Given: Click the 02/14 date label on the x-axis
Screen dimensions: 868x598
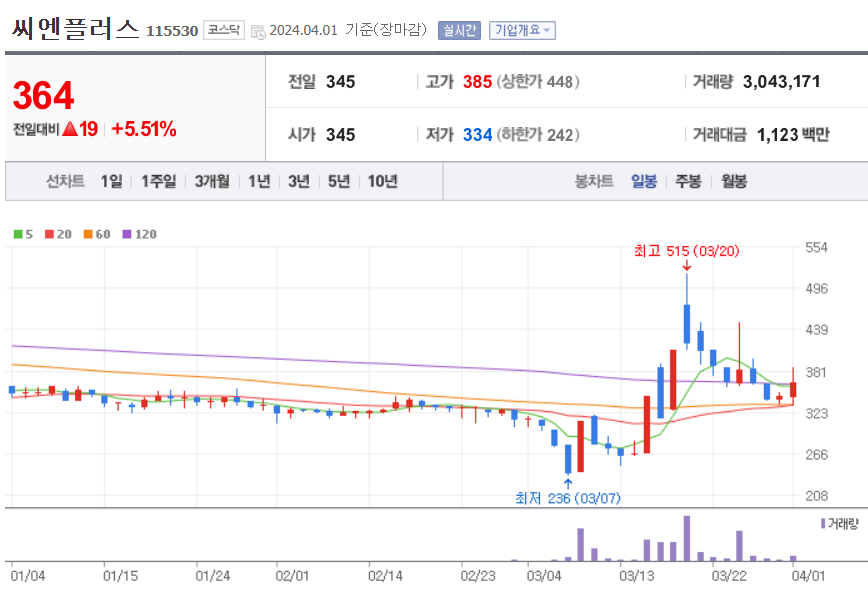Looking at the screenshot, I should [385, 576].
